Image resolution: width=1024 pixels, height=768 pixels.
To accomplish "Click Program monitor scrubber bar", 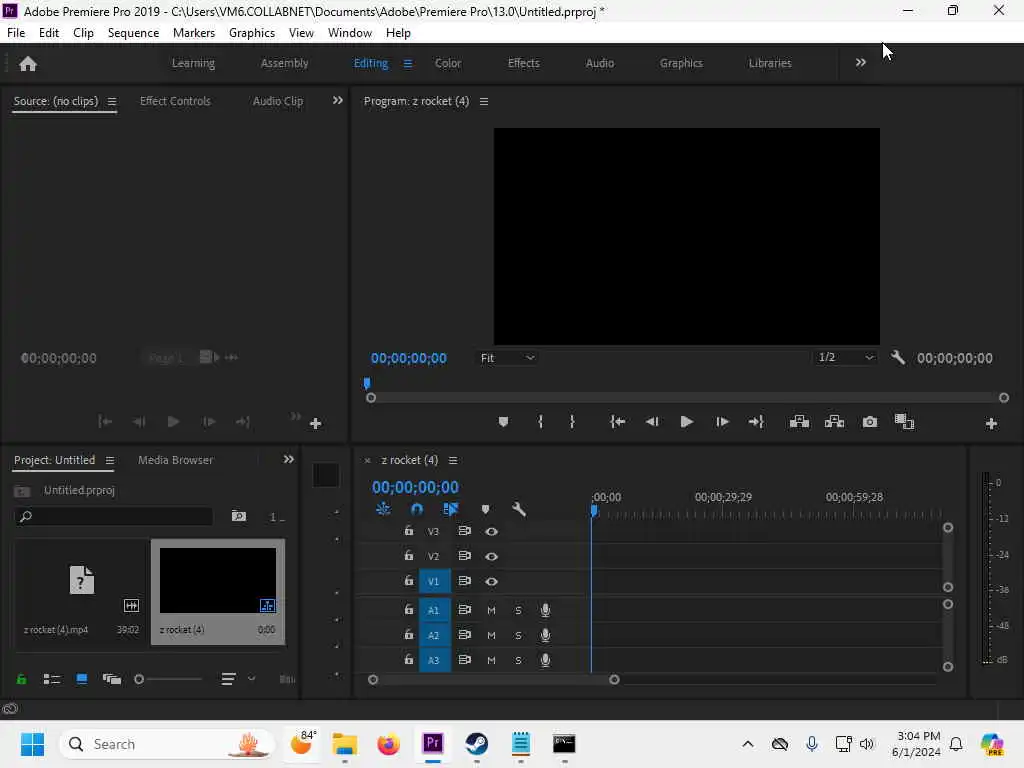I will pos(687,398).
